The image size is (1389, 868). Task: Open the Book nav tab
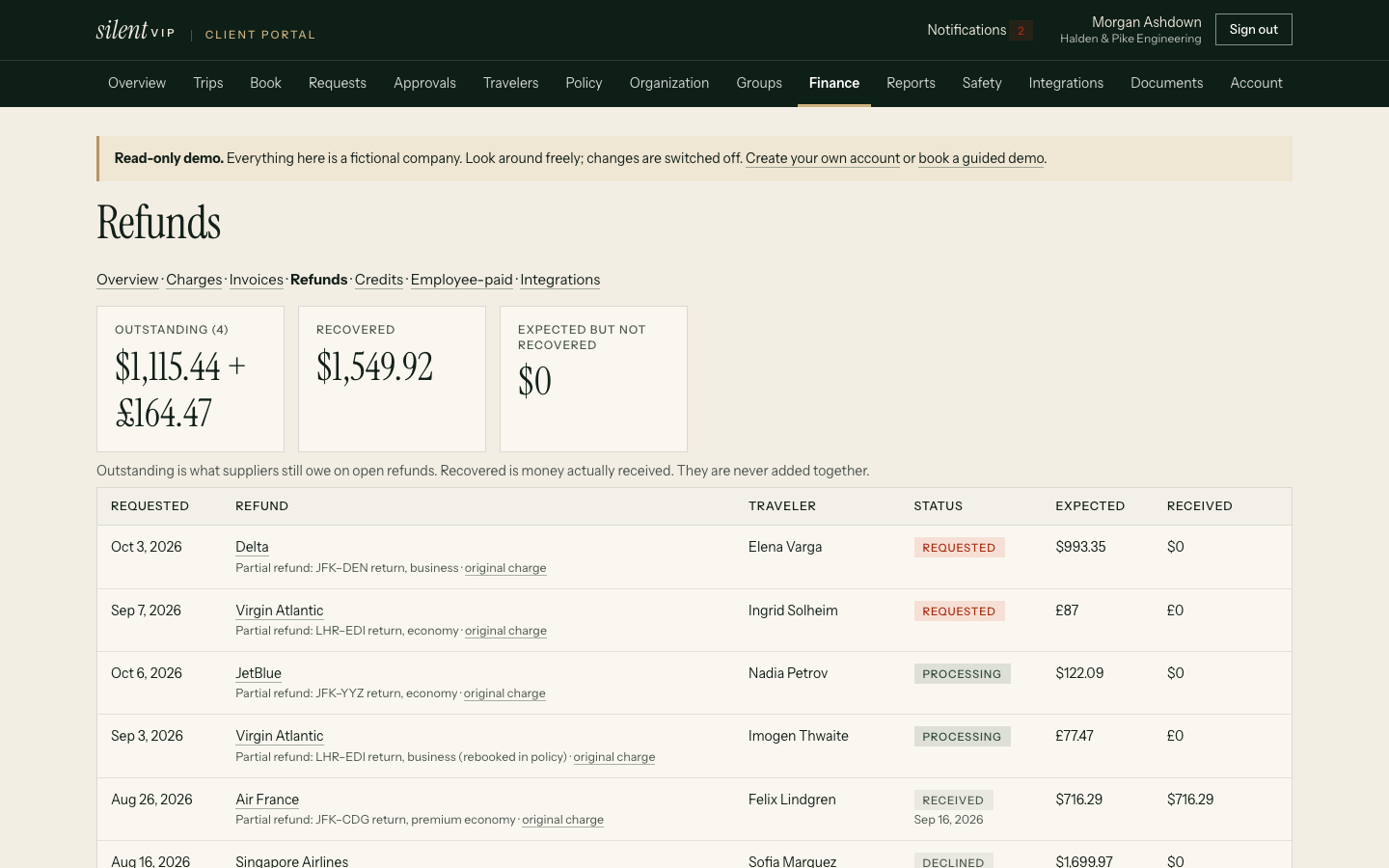(265, 83)
